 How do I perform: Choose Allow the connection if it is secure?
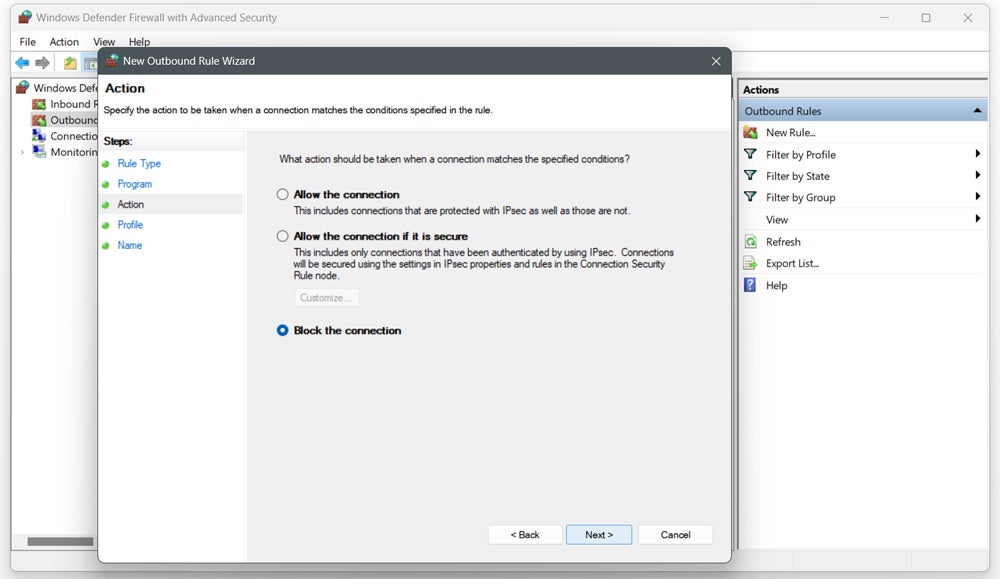pyautogui.click(x=281, y=236)
